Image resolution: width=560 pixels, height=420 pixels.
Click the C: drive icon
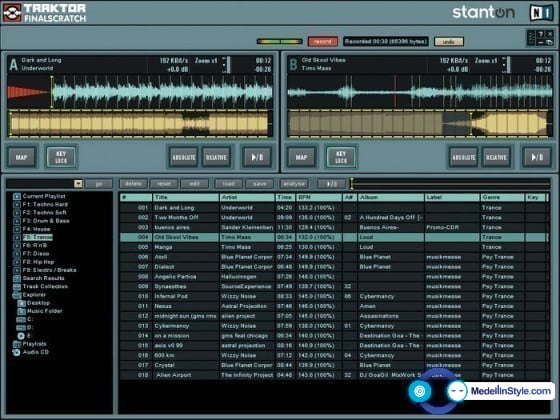tap(21, 320)
